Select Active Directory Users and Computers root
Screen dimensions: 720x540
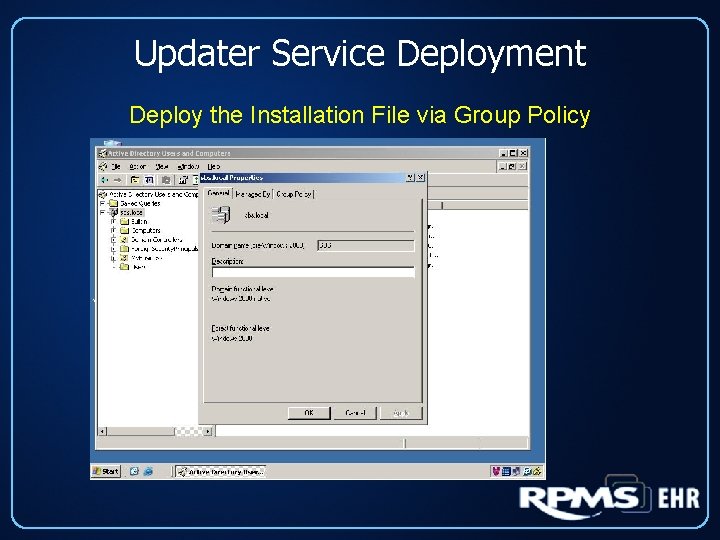154,194
